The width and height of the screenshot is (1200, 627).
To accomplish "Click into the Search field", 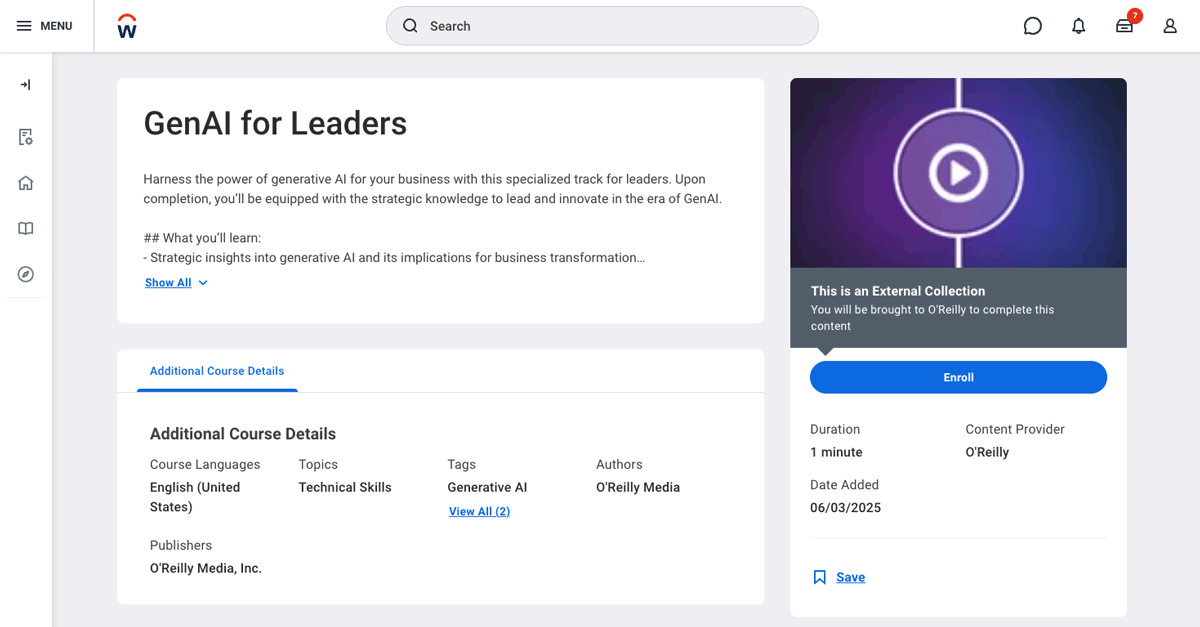I will pos(602,26).
